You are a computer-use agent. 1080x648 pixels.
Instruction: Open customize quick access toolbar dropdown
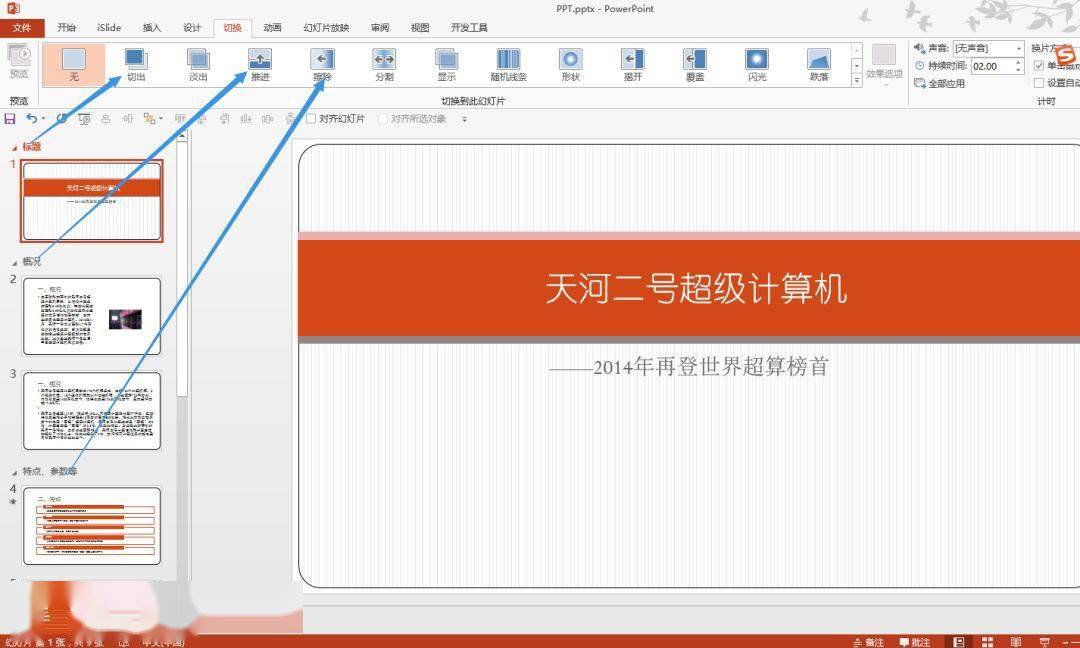tap(464, 119)
